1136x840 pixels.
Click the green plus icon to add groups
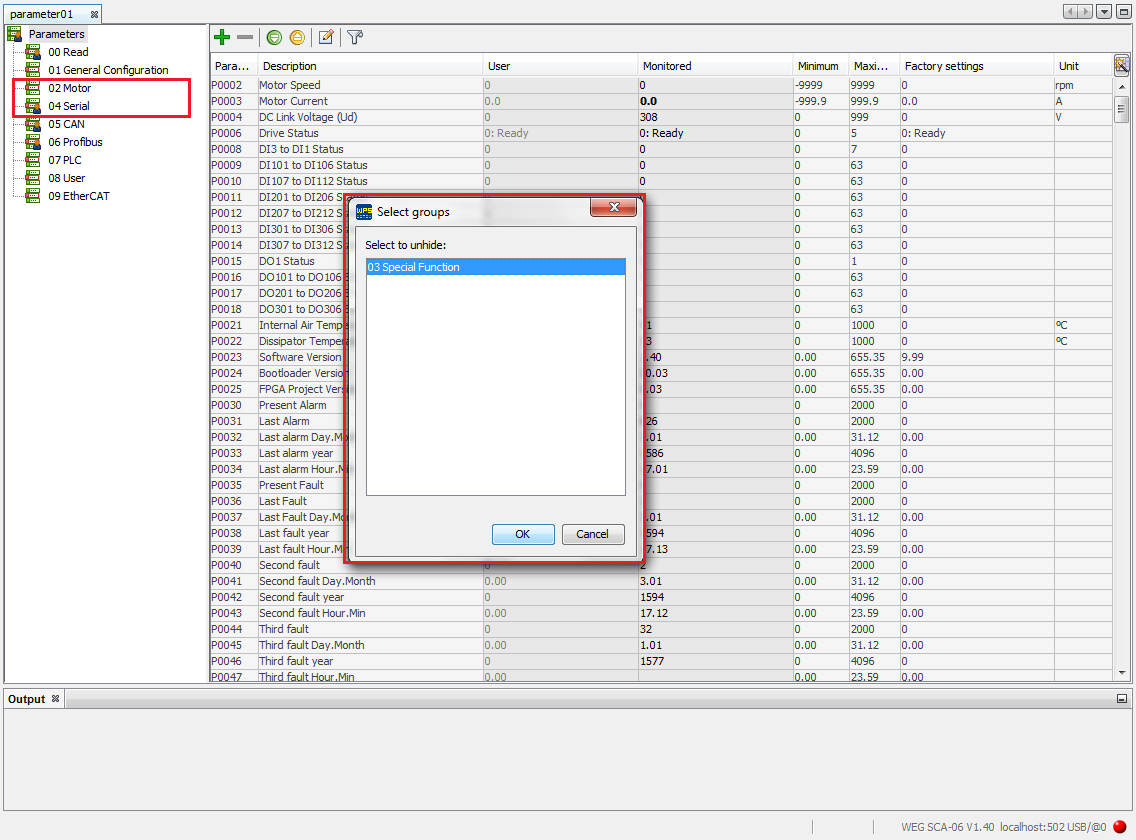pyautogui.click(x=221, y=37)
